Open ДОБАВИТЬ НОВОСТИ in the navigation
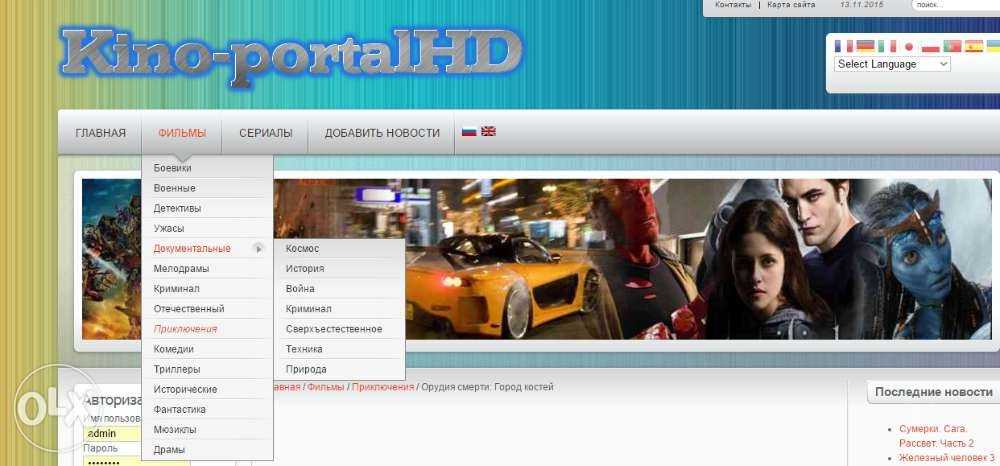The width and height of the screenshot is (1000, 466). 382,133
